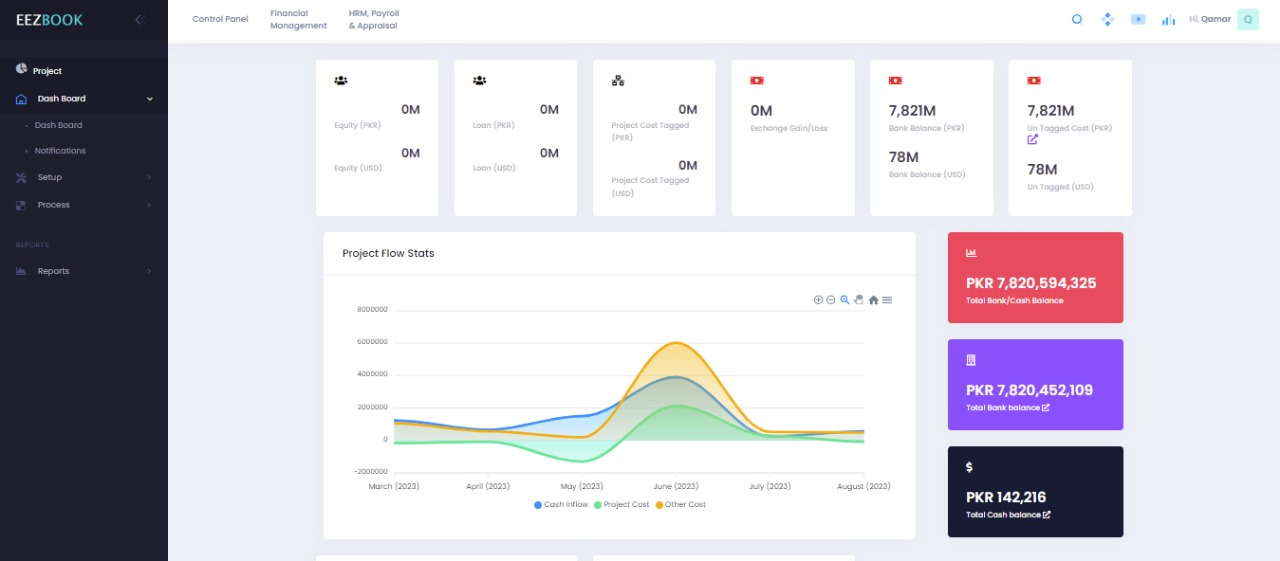Expand the Process sidebar menu
The height and width of the screenshot is (561, 1280).
pos(54,205)
